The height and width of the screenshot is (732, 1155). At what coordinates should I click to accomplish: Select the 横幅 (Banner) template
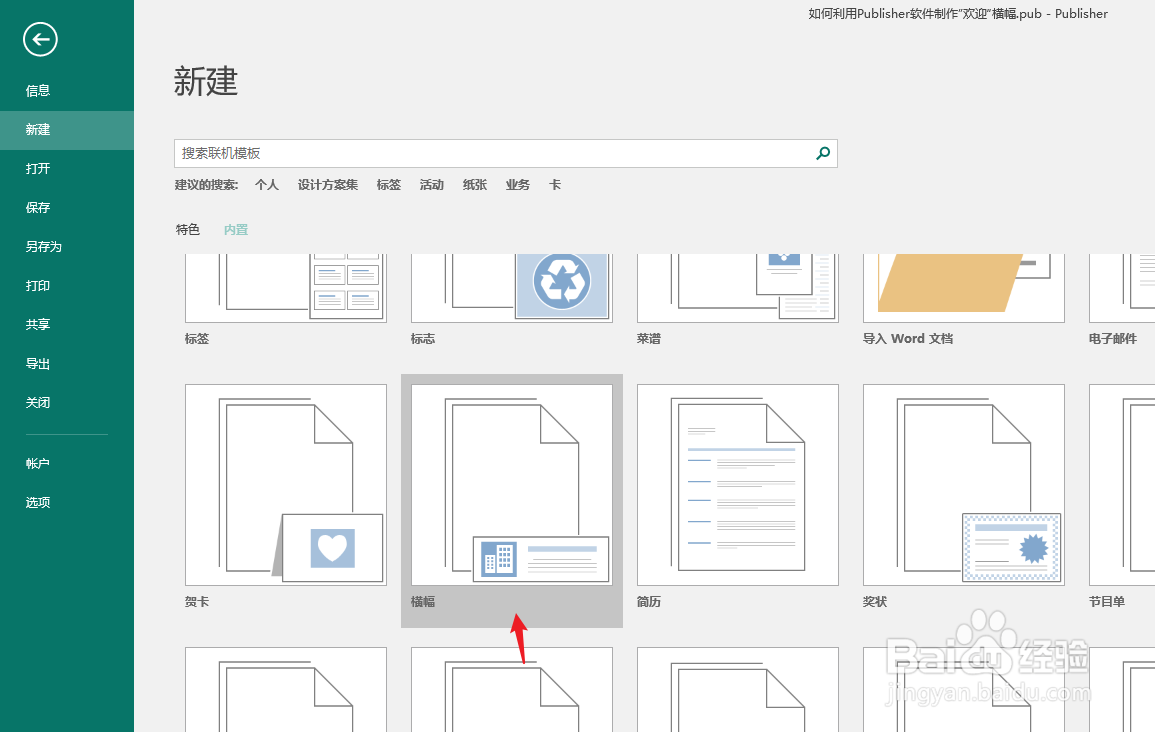point(511,485)
